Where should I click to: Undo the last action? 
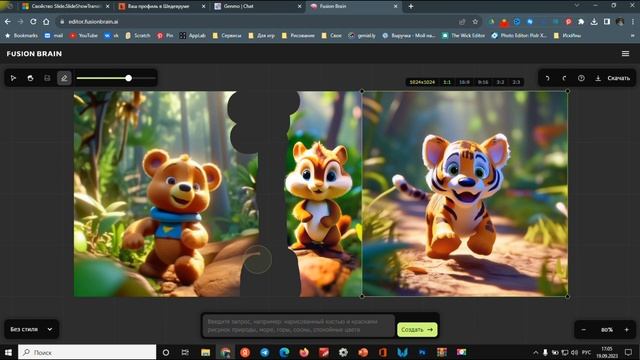(x=547, y=78)
